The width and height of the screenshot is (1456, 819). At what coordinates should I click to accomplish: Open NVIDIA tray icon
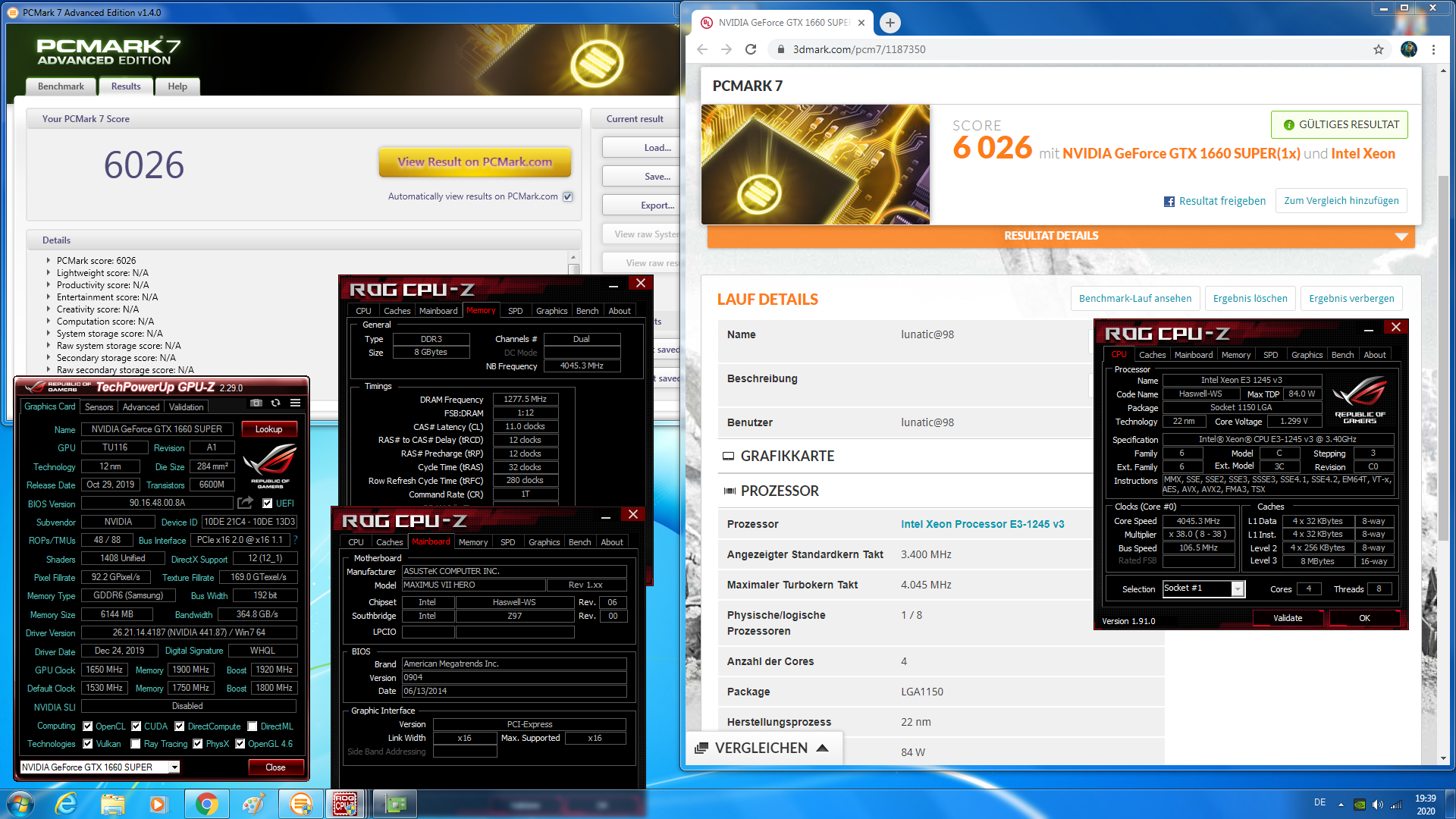(1360, 804)
